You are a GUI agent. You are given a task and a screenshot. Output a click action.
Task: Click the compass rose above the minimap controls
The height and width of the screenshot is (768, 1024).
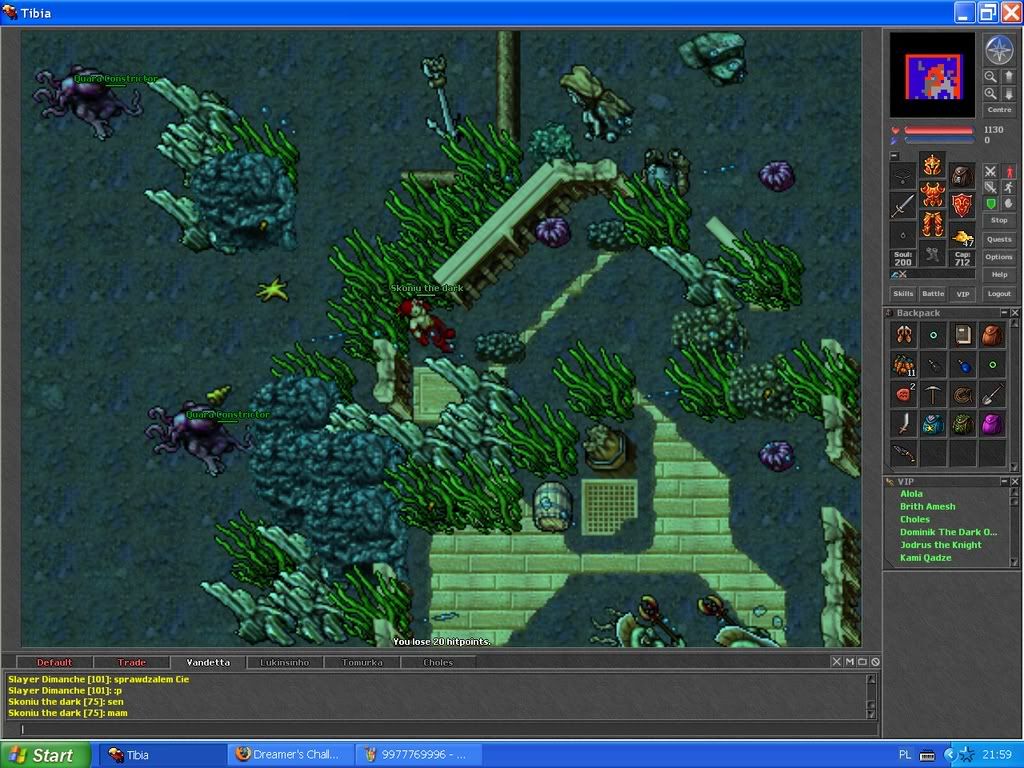point(999,50)
